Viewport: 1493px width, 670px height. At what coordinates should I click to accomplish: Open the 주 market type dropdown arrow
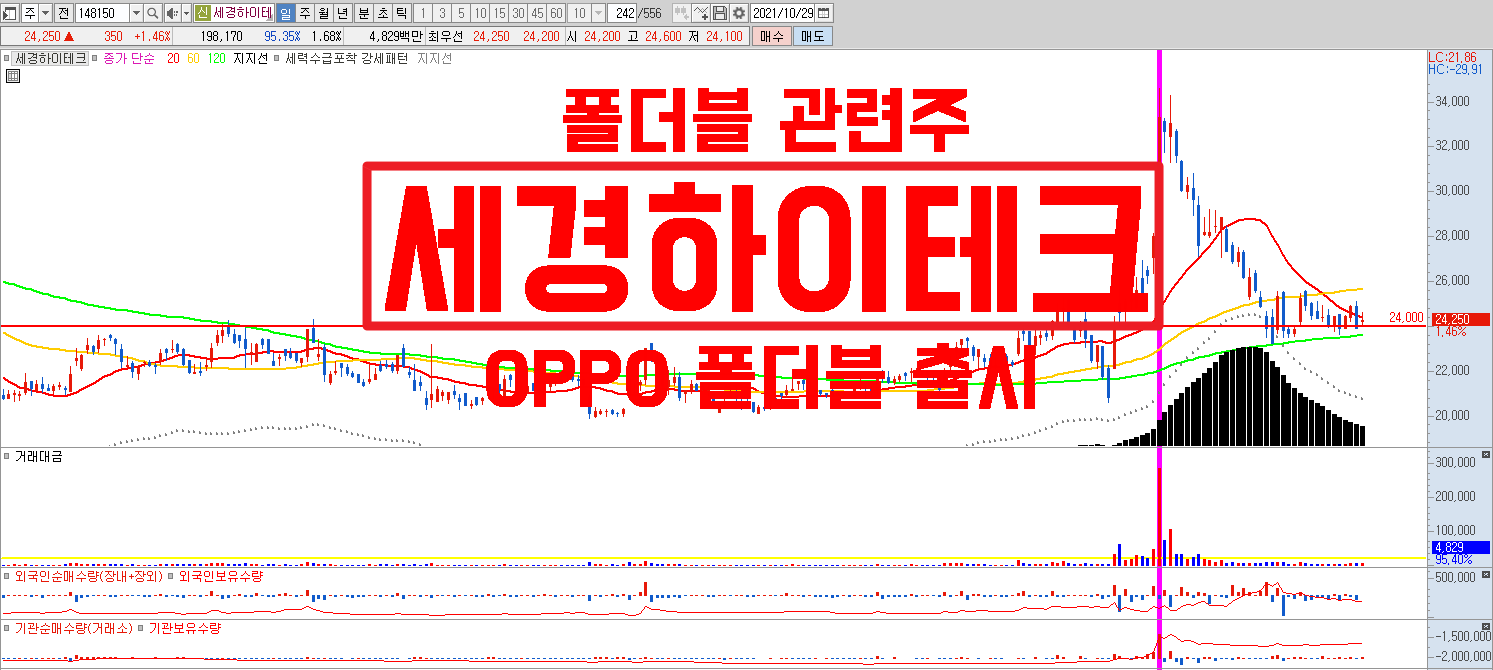click(46, 13)
